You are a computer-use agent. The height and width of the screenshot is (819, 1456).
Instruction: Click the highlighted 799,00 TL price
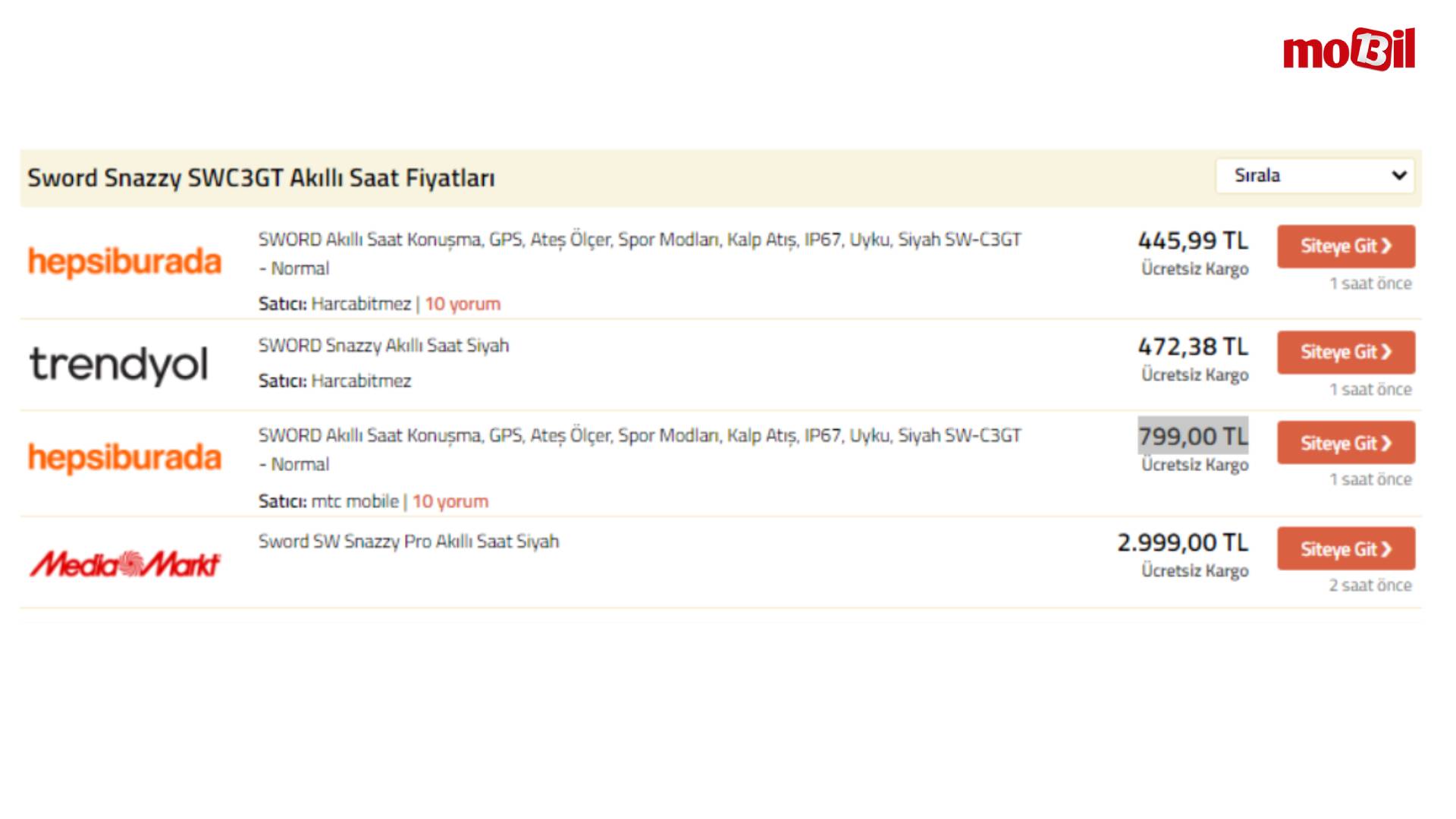tap(1192, 436)
